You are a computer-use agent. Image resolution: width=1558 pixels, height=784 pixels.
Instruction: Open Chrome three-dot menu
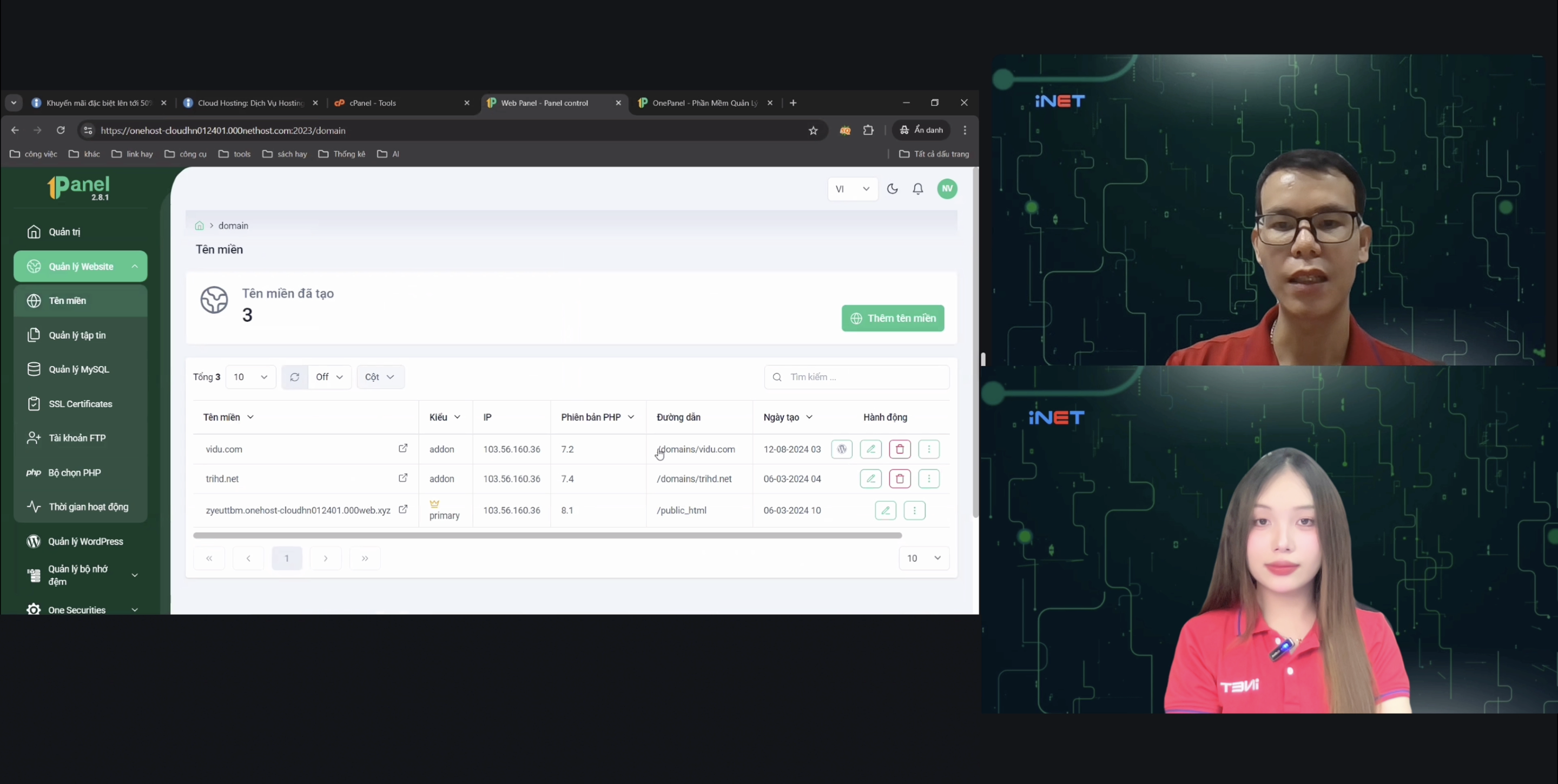pyautogui.click(x=965, y=130)
